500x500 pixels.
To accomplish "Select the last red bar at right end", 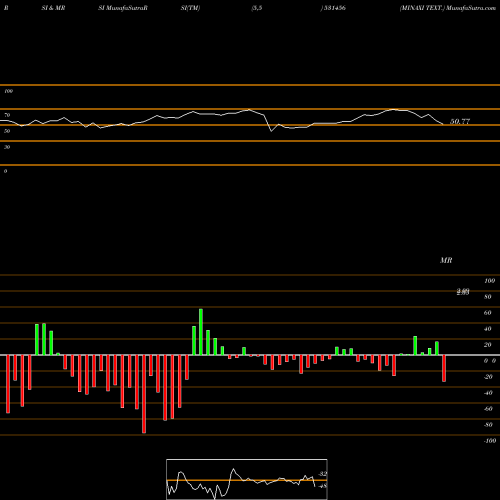I will [444, 368].
